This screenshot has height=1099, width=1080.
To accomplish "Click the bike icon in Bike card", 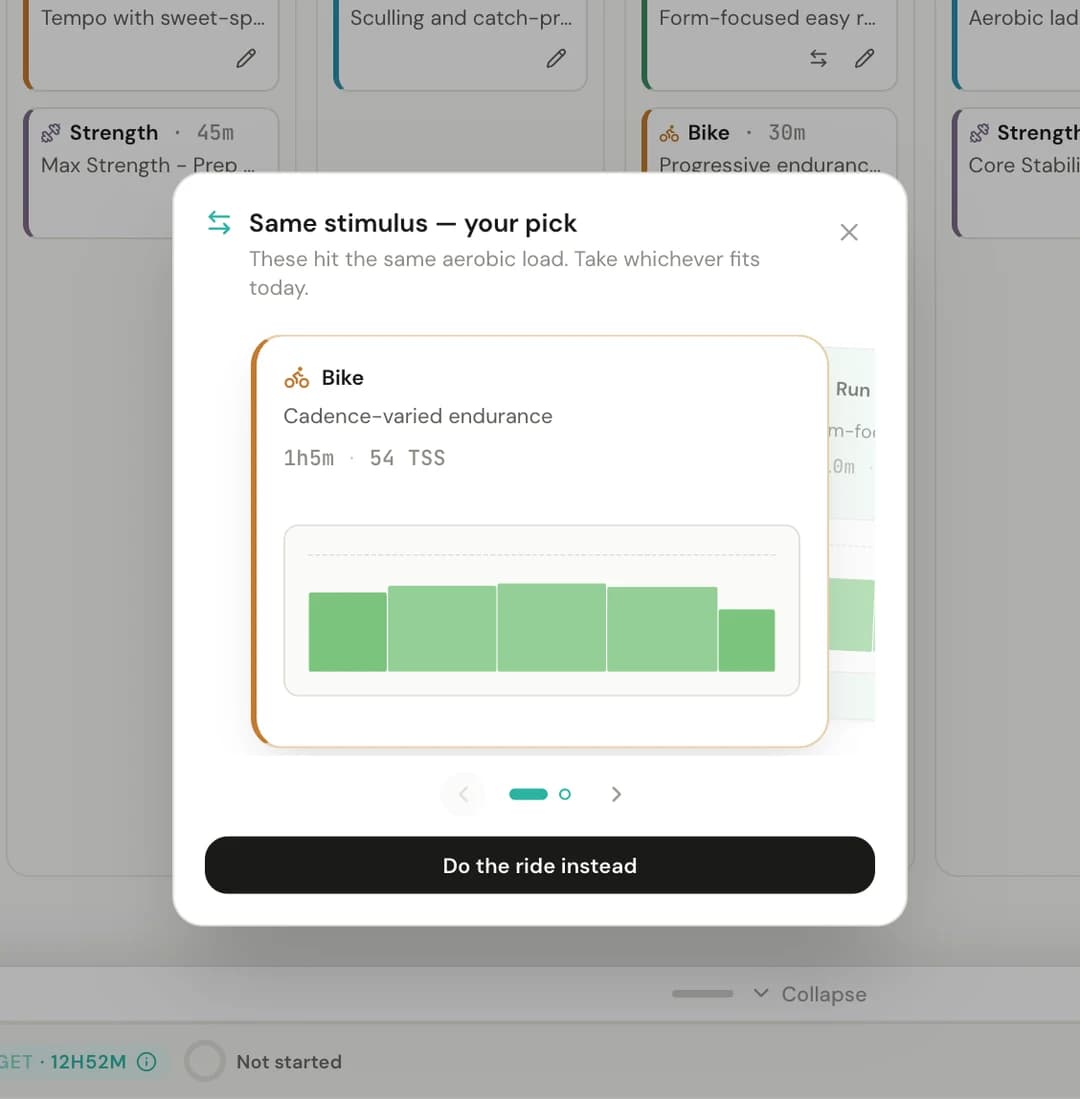I will click(x=296, y=378).
